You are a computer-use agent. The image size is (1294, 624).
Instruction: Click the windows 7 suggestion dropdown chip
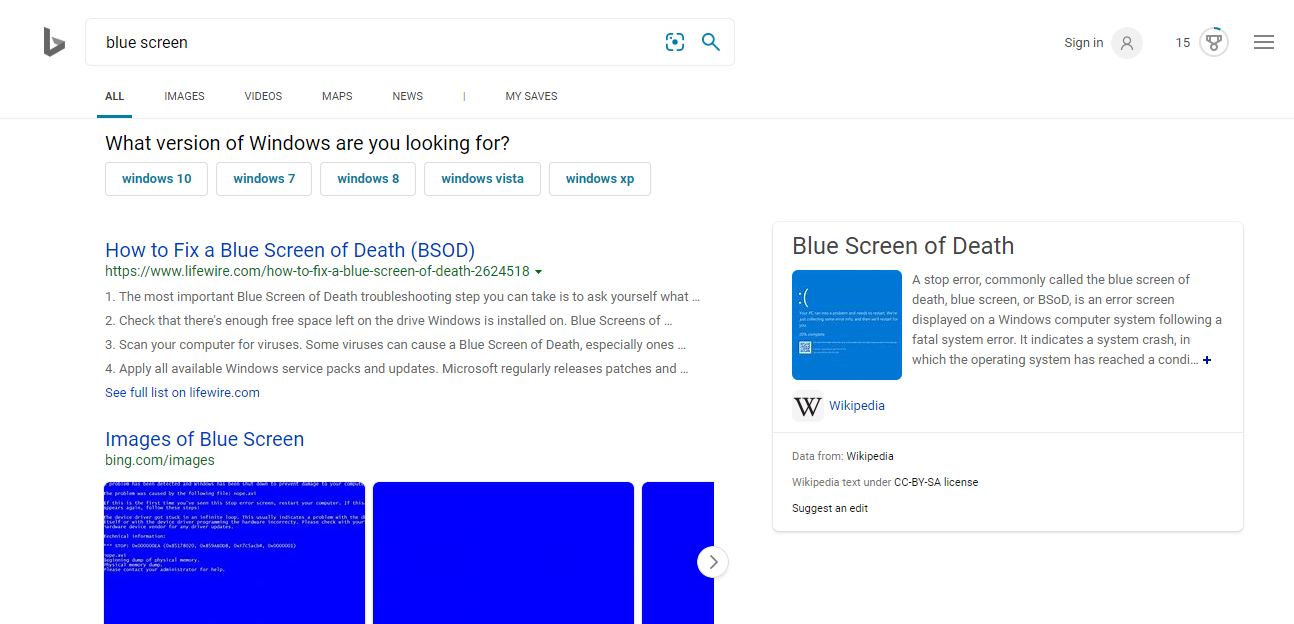(263, 178)
